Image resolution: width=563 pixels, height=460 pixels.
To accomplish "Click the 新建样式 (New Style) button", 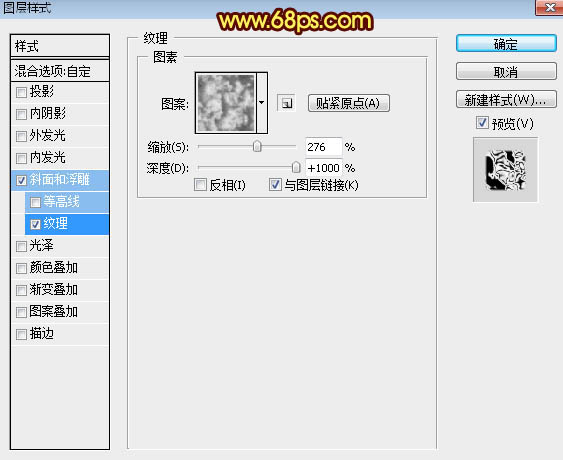I will (506, 99).
